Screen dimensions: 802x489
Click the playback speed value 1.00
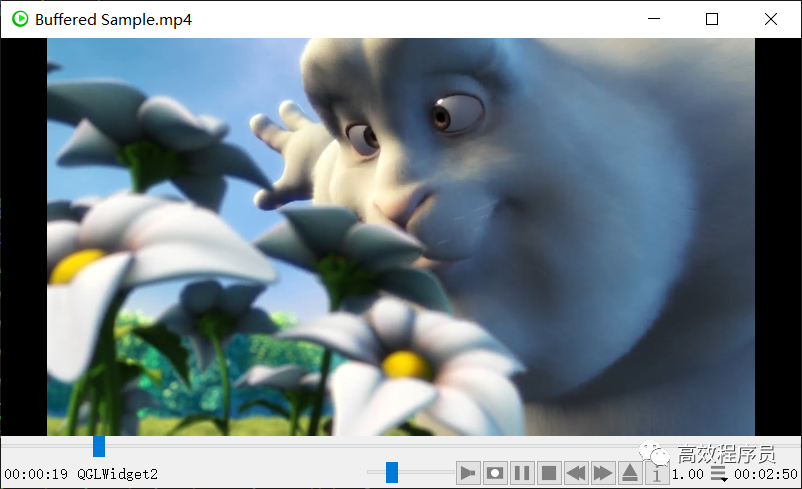point(688,474)
